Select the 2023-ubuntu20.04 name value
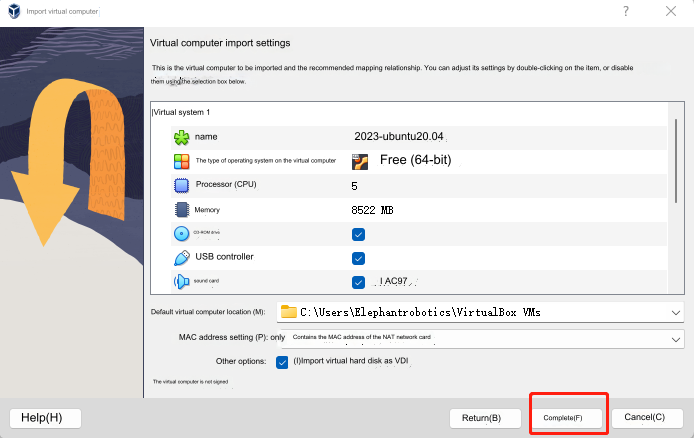Screen dimensions: 694x438 tap(398, 136)
